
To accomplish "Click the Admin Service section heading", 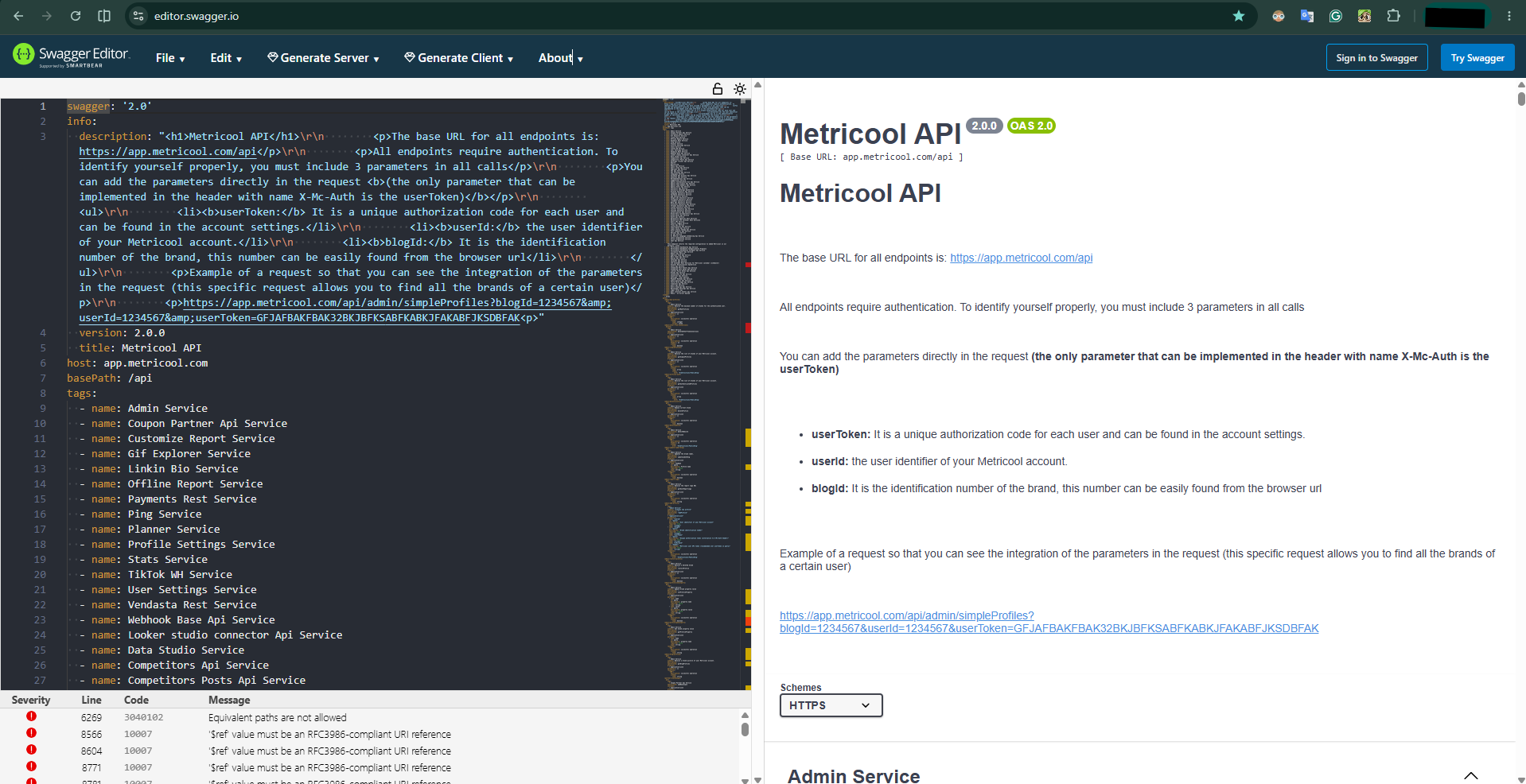I will [x=854, y=776].
